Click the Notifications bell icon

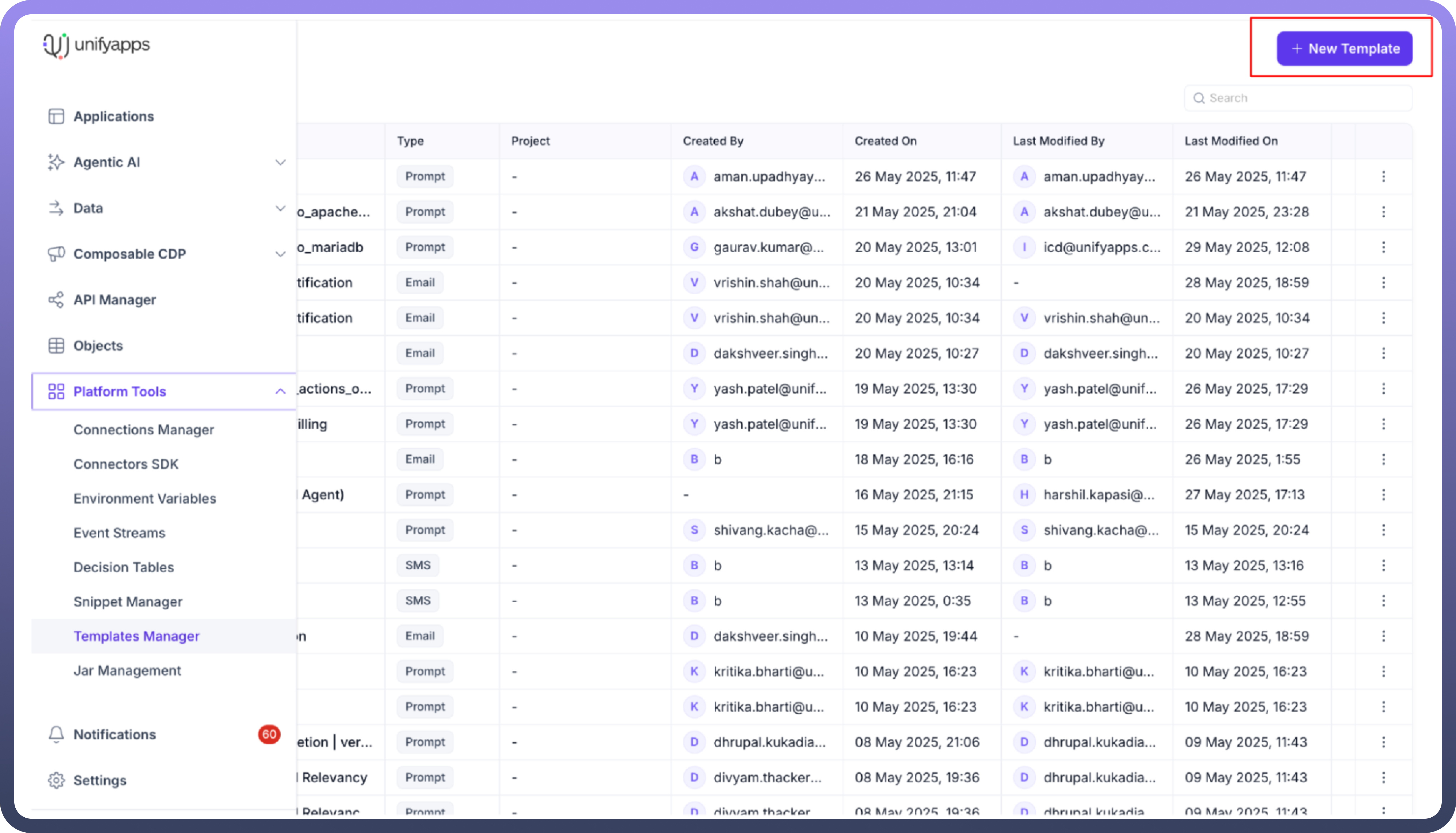tap(56, 734)
